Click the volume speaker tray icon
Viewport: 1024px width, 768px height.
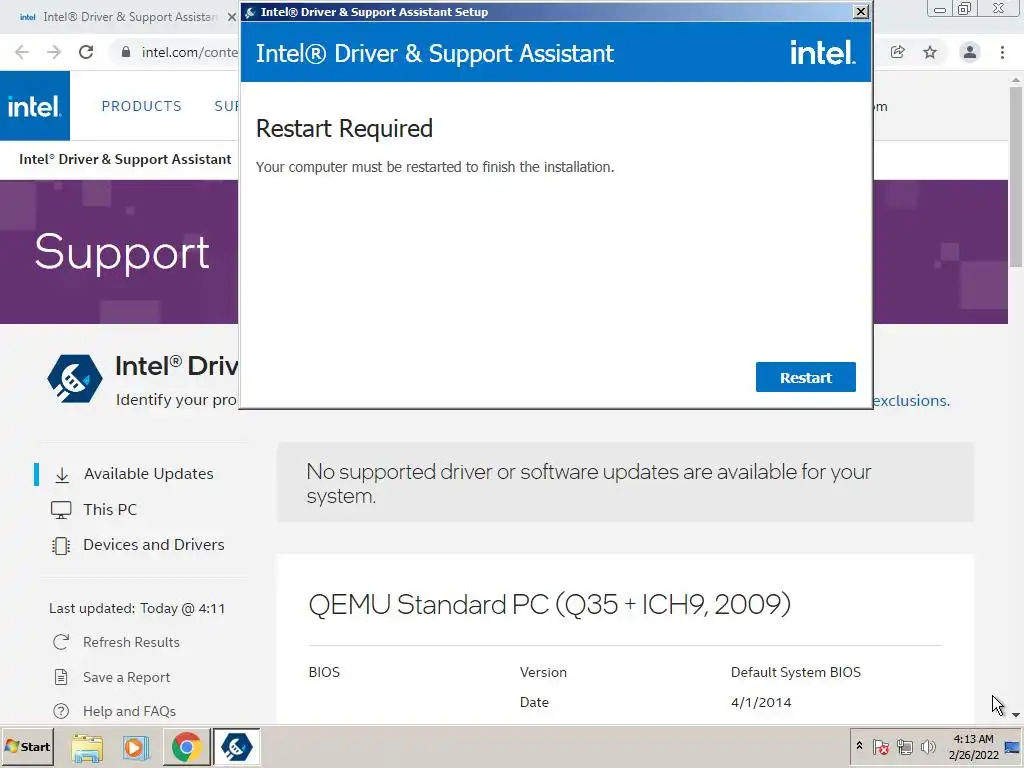928,746
